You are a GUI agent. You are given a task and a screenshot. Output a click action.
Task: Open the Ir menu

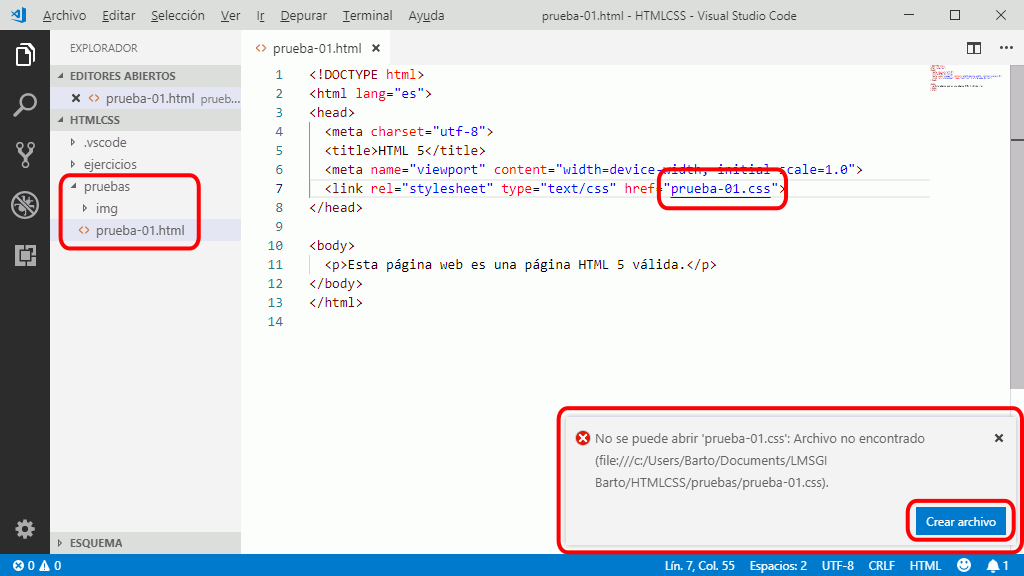click(x=261, y=15)
